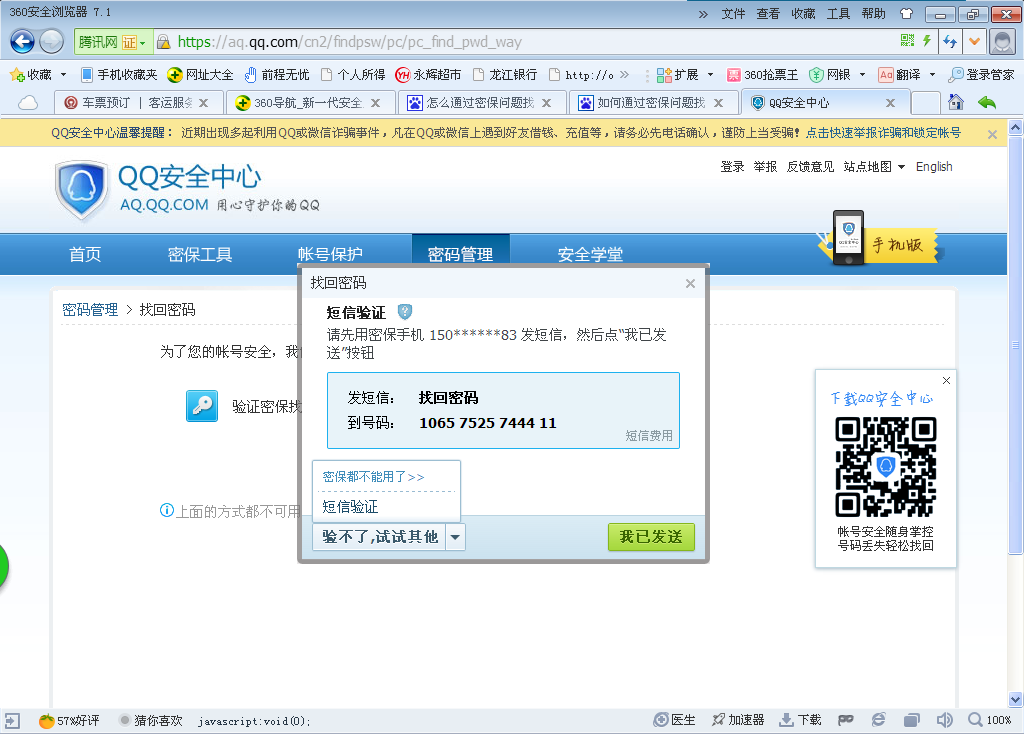Click the 验不了,试试其他 button
The width and height of the screenshot is (1024, 734).
[379, 537]
